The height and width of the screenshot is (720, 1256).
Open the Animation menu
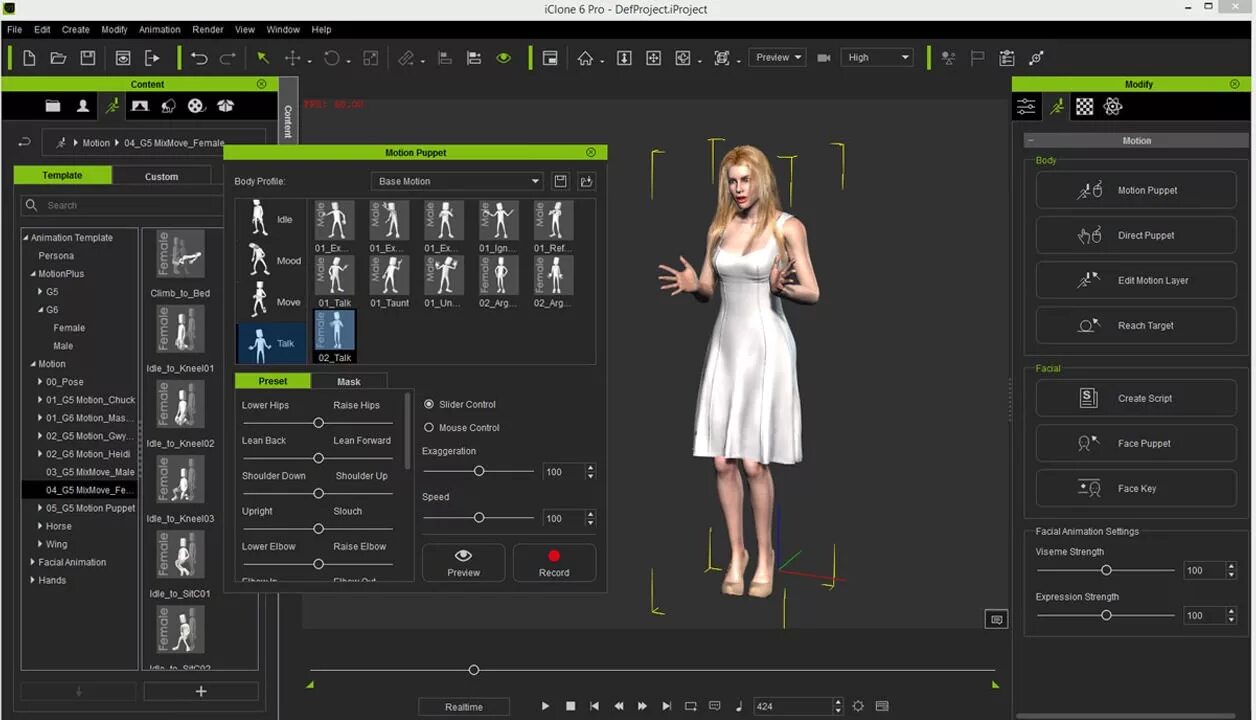160,30
